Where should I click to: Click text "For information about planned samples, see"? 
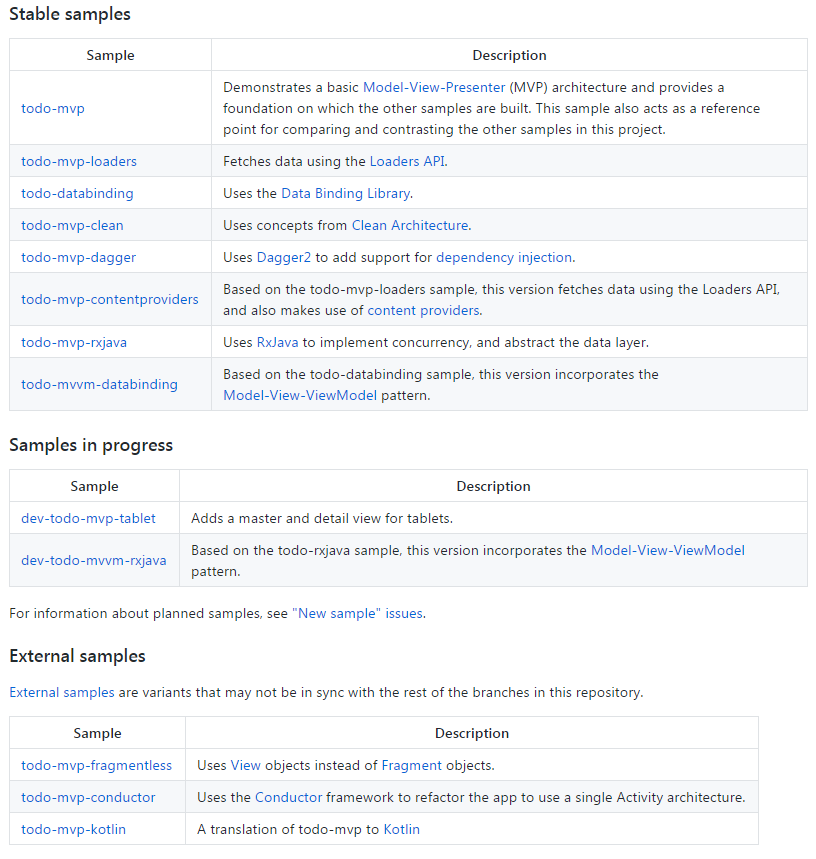point(148,614)
